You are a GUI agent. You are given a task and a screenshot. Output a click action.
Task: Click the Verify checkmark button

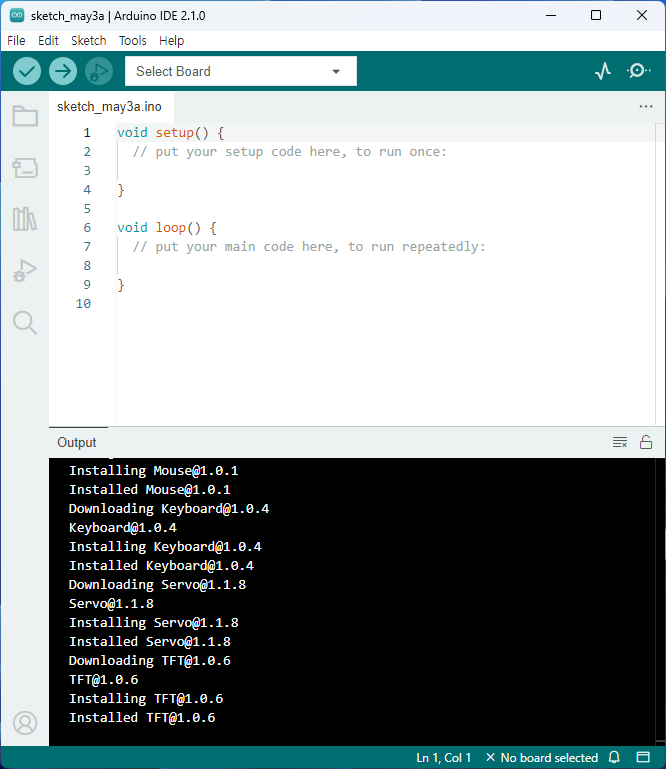coord(26,71)
